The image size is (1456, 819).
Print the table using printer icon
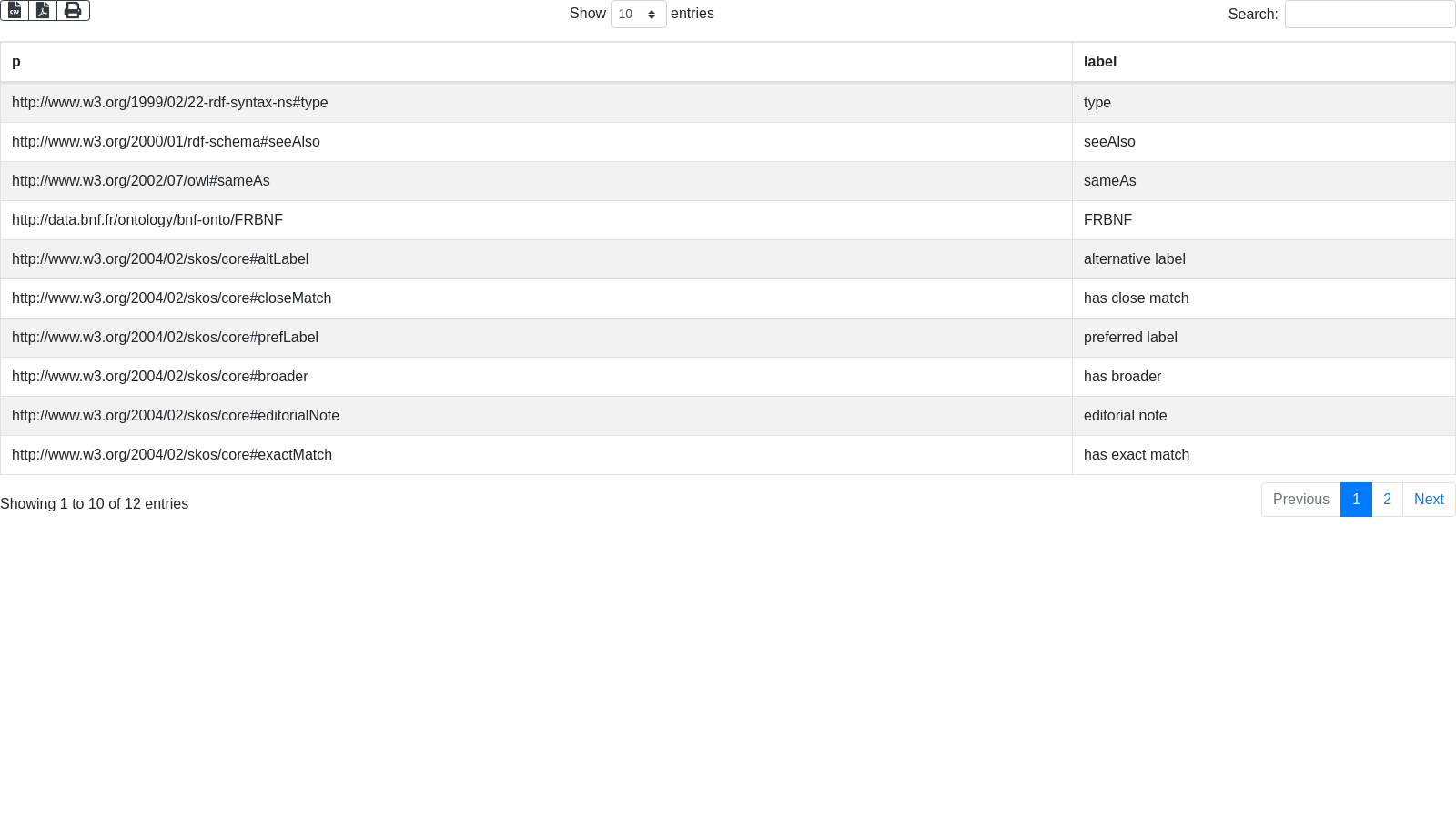pyautogui.click(x=73, y=10)
